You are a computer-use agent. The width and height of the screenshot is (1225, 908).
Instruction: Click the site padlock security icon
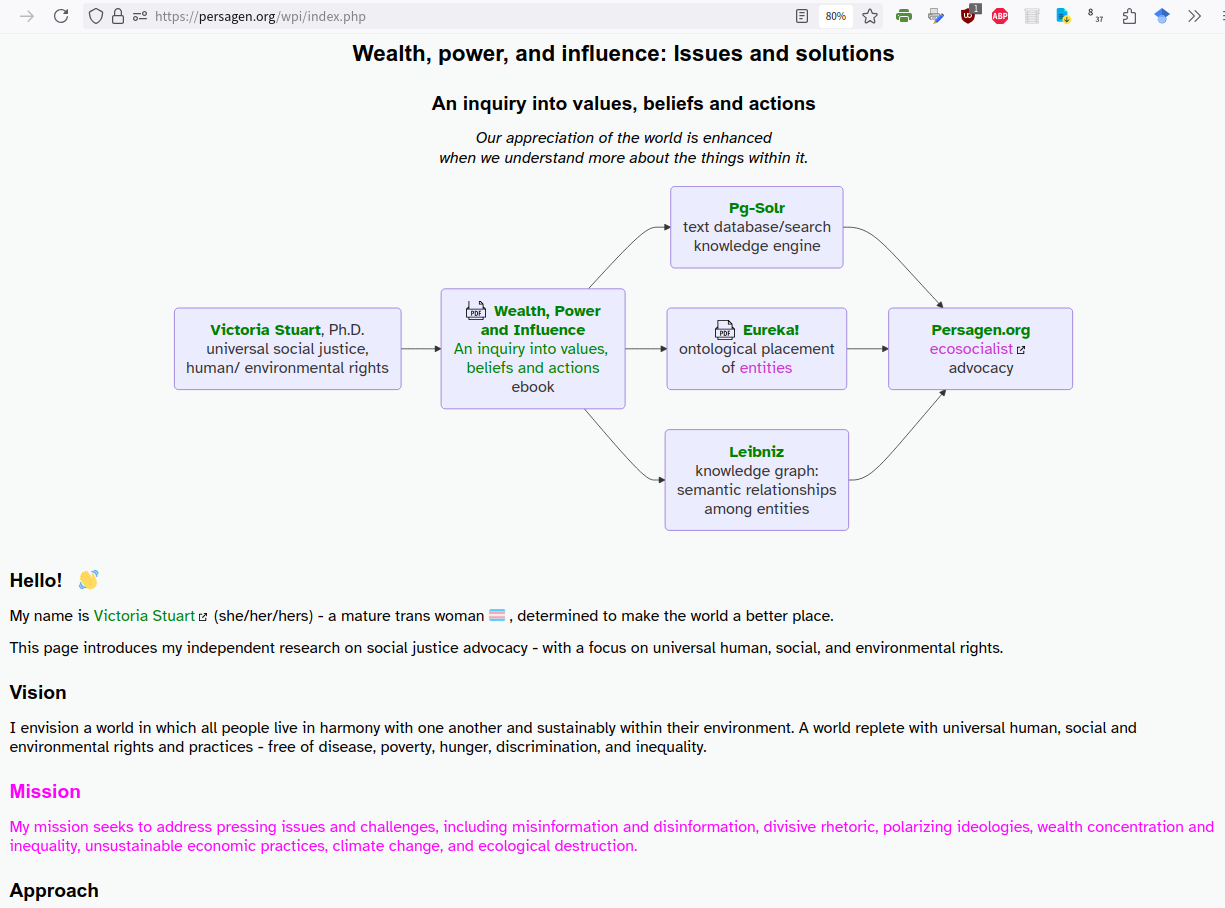pyautogui.click(x=118, y=16)
